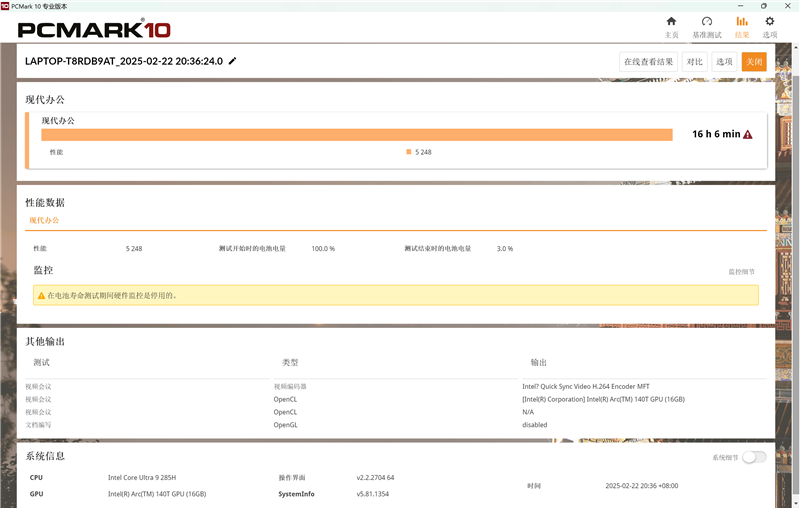
Task: Click the 对比 compare button
Action: point(694,62)
